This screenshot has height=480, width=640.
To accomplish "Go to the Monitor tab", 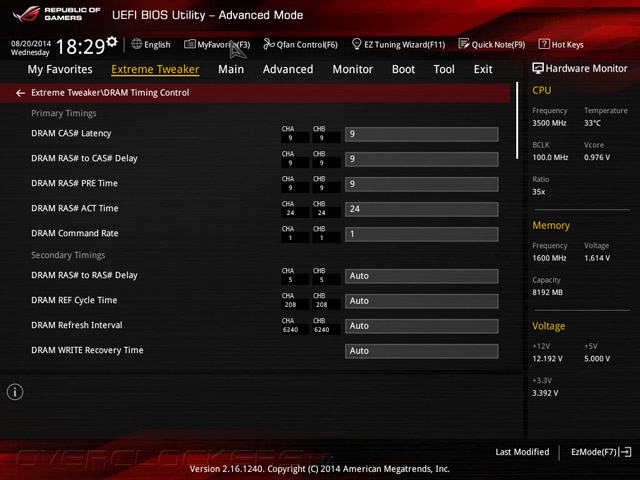I will (x=353, y=69).
